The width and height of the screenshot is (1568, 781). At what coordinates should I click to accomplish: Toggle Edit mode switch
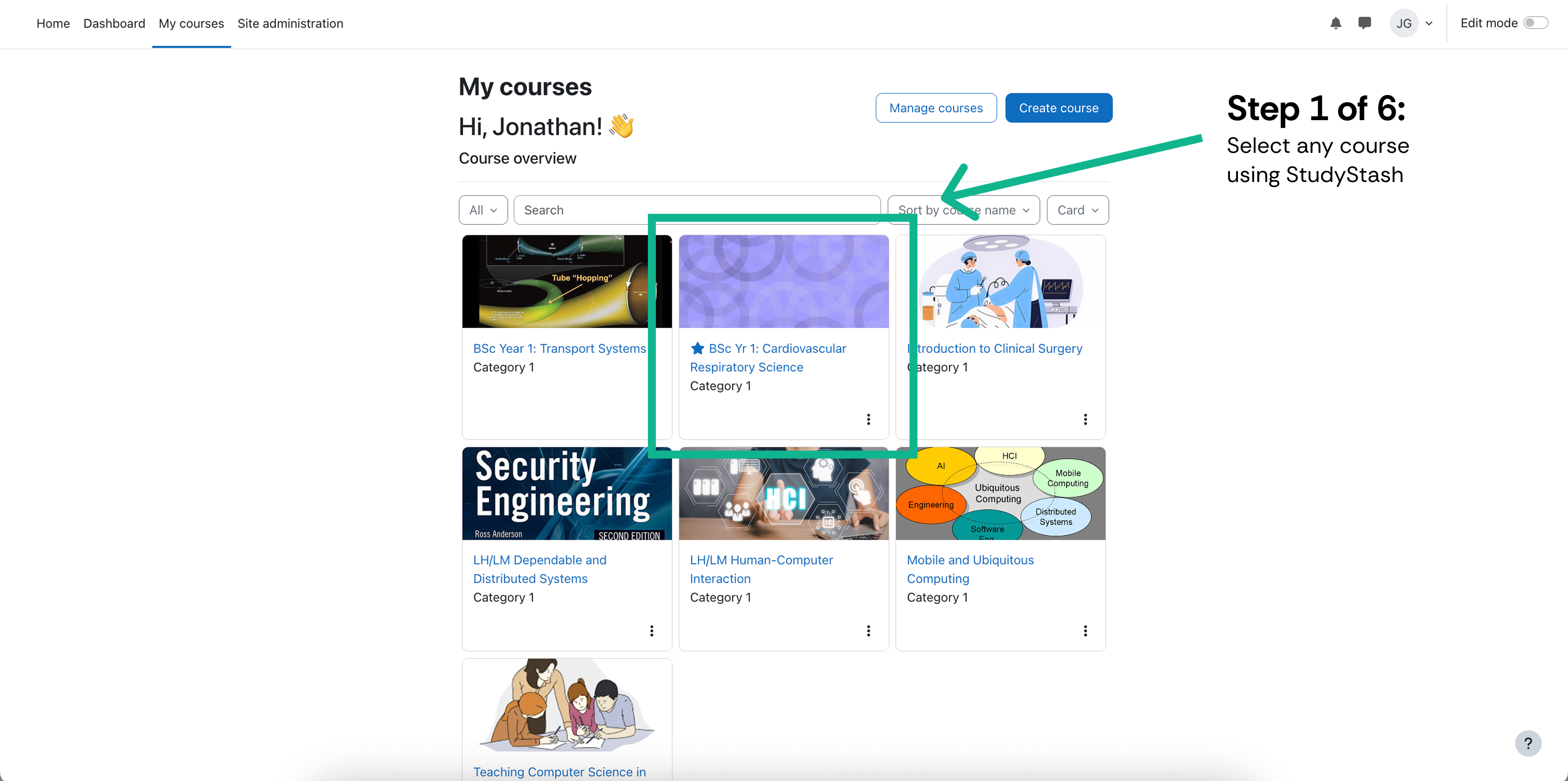tap(1535, 23)
